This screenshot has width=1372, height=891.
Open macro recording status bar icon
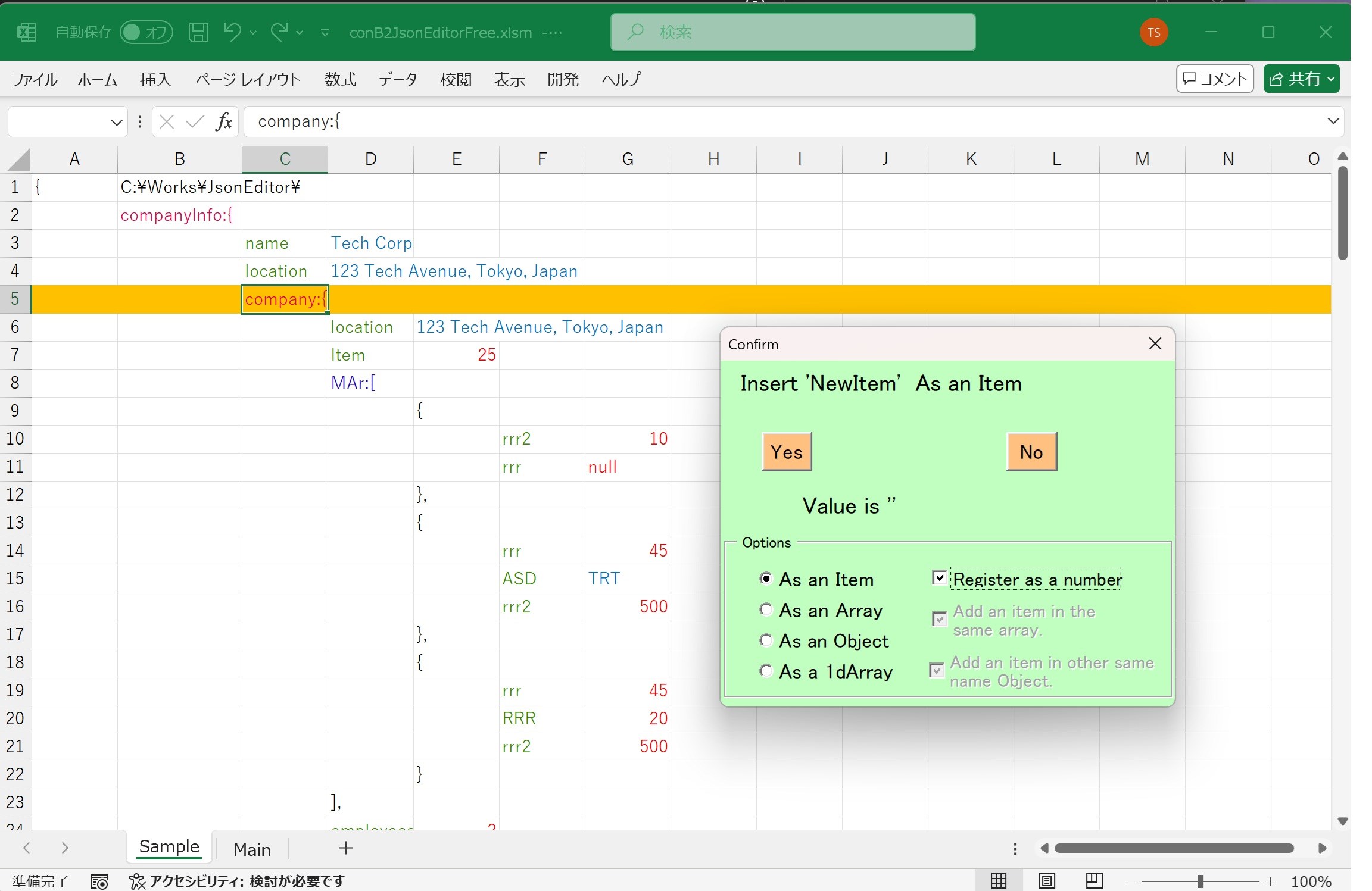99,881
